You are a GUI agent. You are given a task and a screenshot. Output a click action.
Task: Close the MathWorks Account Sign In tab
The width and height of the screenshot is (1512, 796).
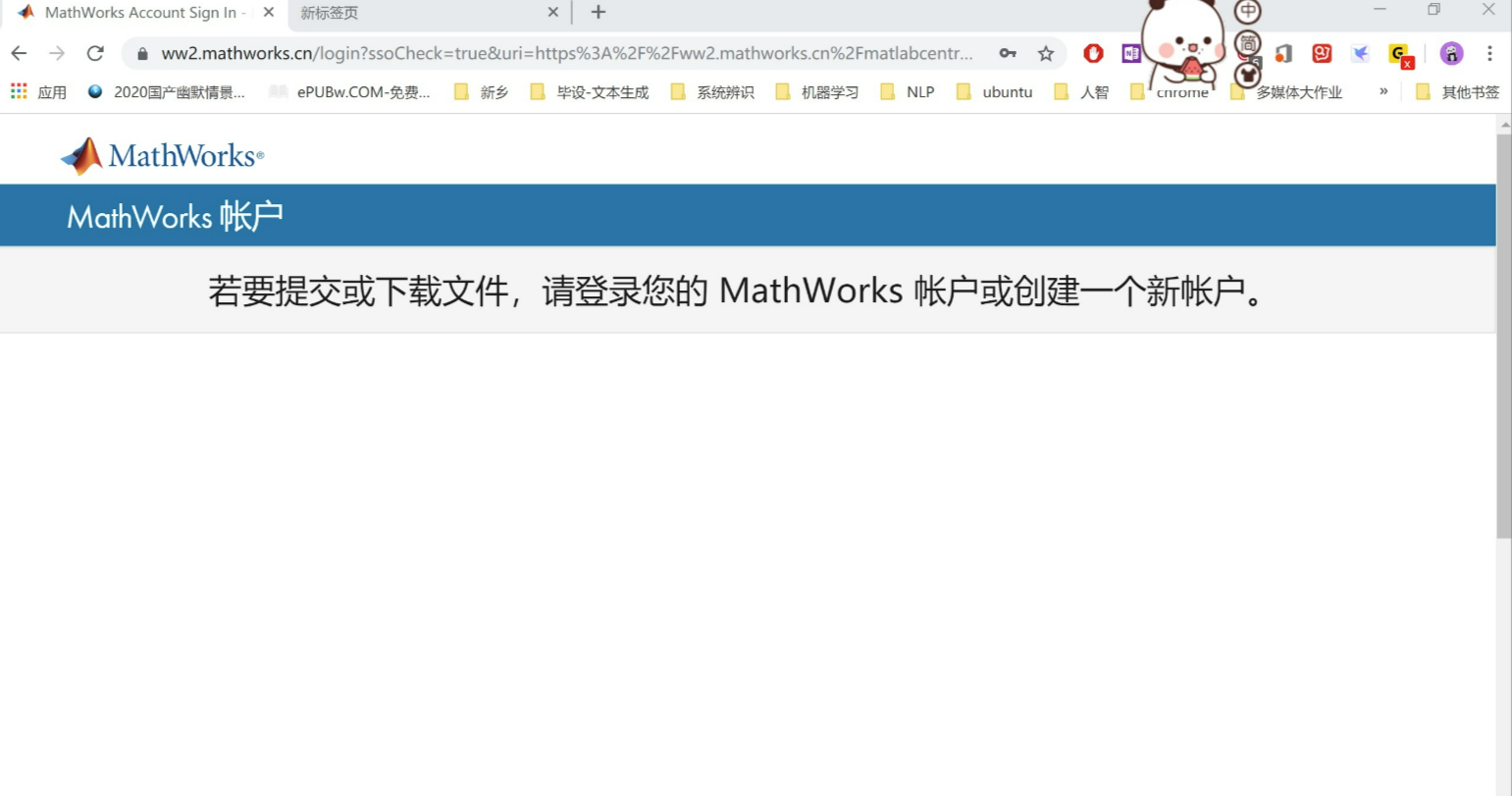point(269,13)
